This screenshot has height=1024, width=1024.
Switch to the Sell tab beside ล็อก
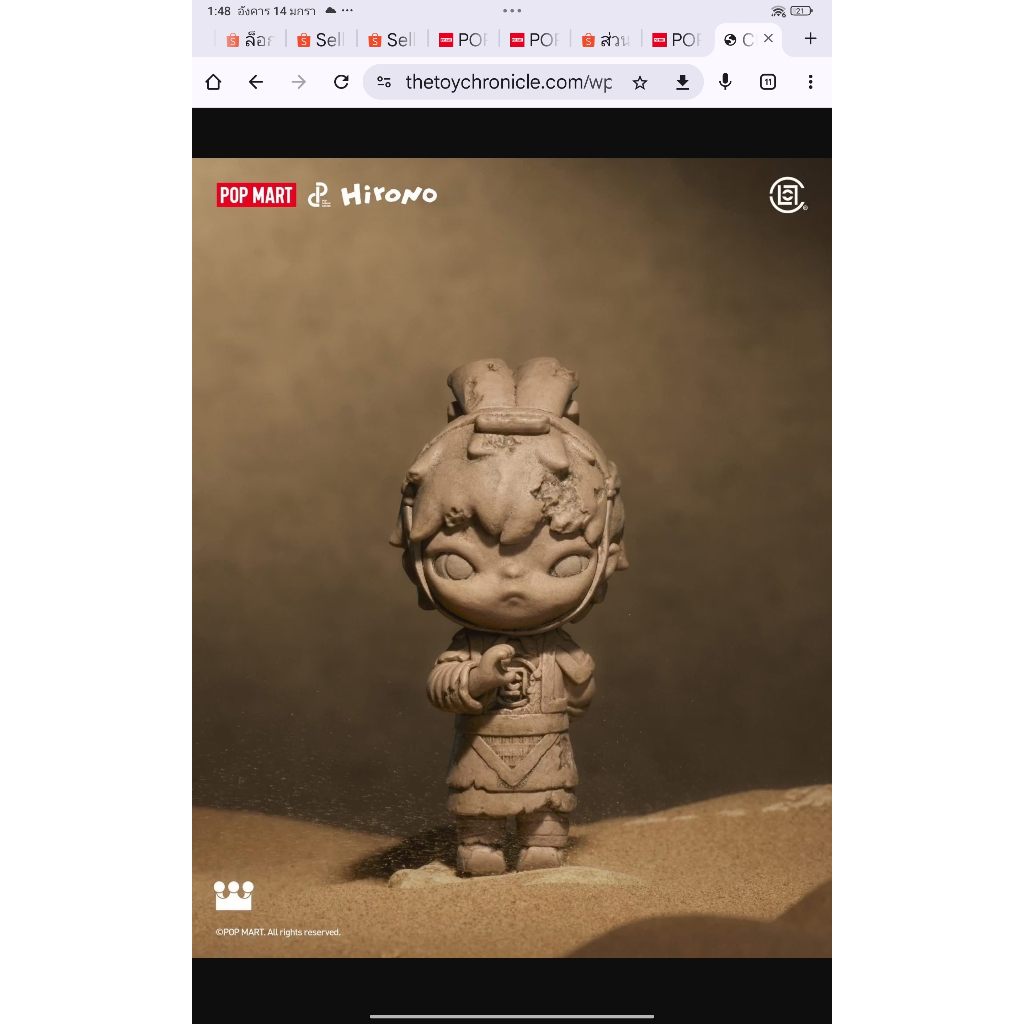pyautogui.click(x=321, y=40)
